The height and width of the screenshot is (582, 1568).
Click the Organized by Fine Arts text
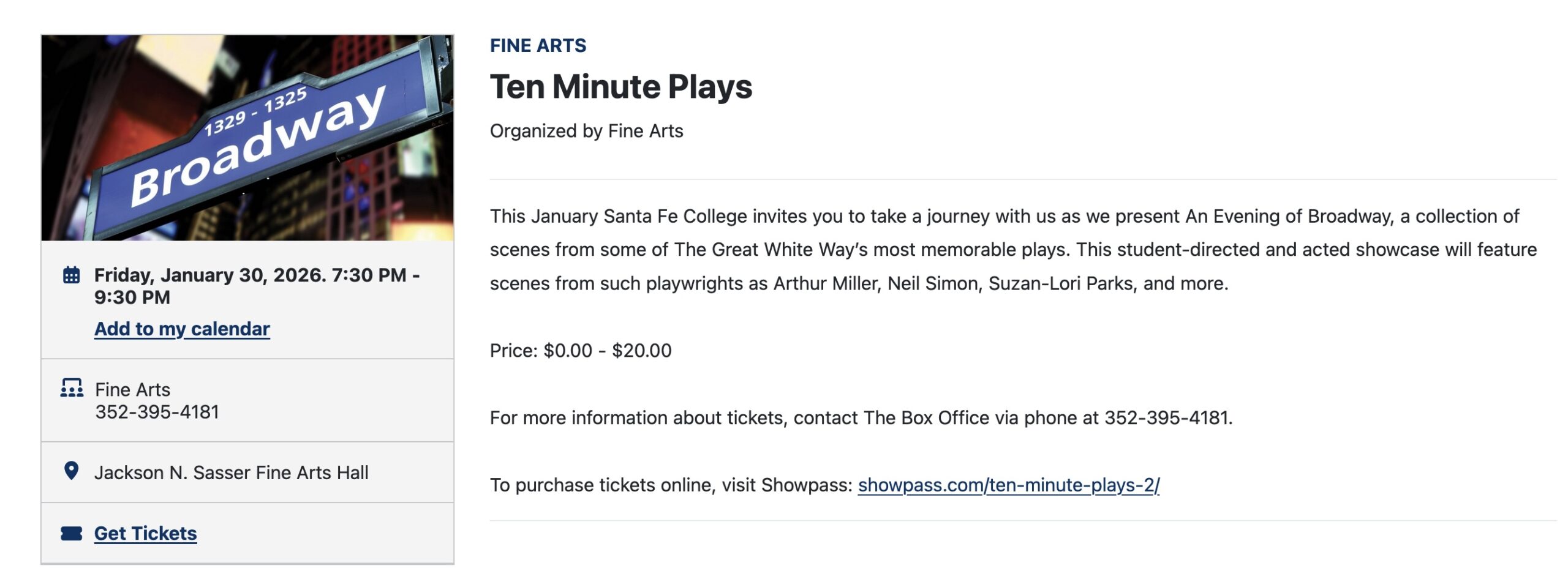click(x=586, y=131)
